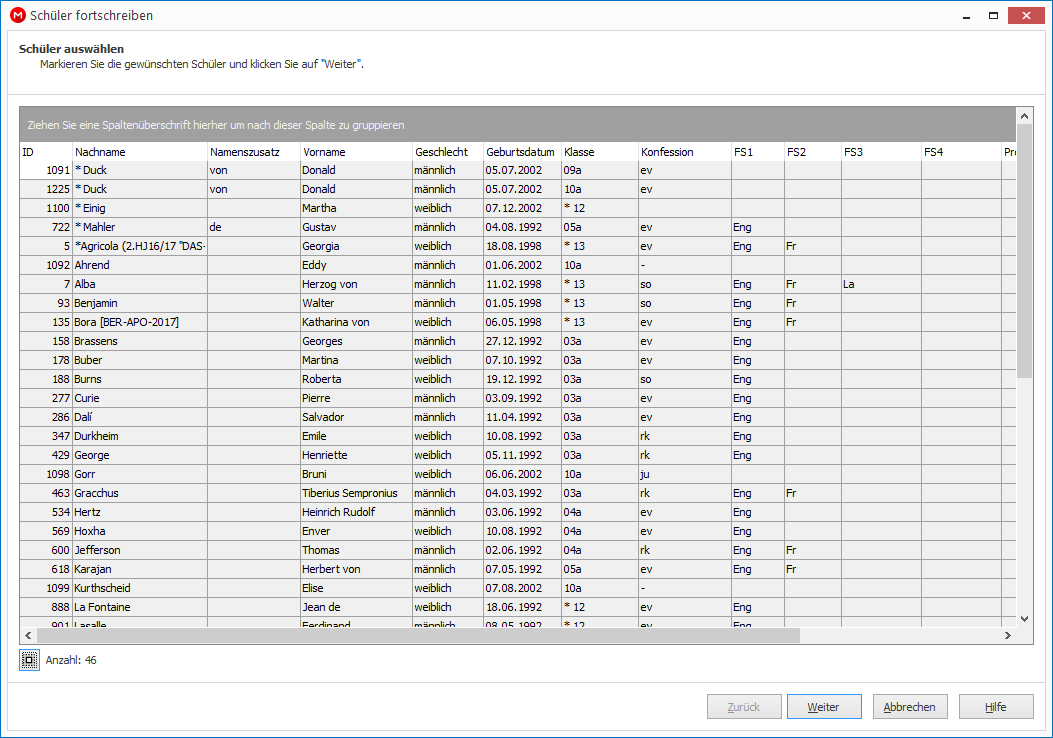
Task: Click the vertical scrollbar down arrow
Action: point(1024,618)
